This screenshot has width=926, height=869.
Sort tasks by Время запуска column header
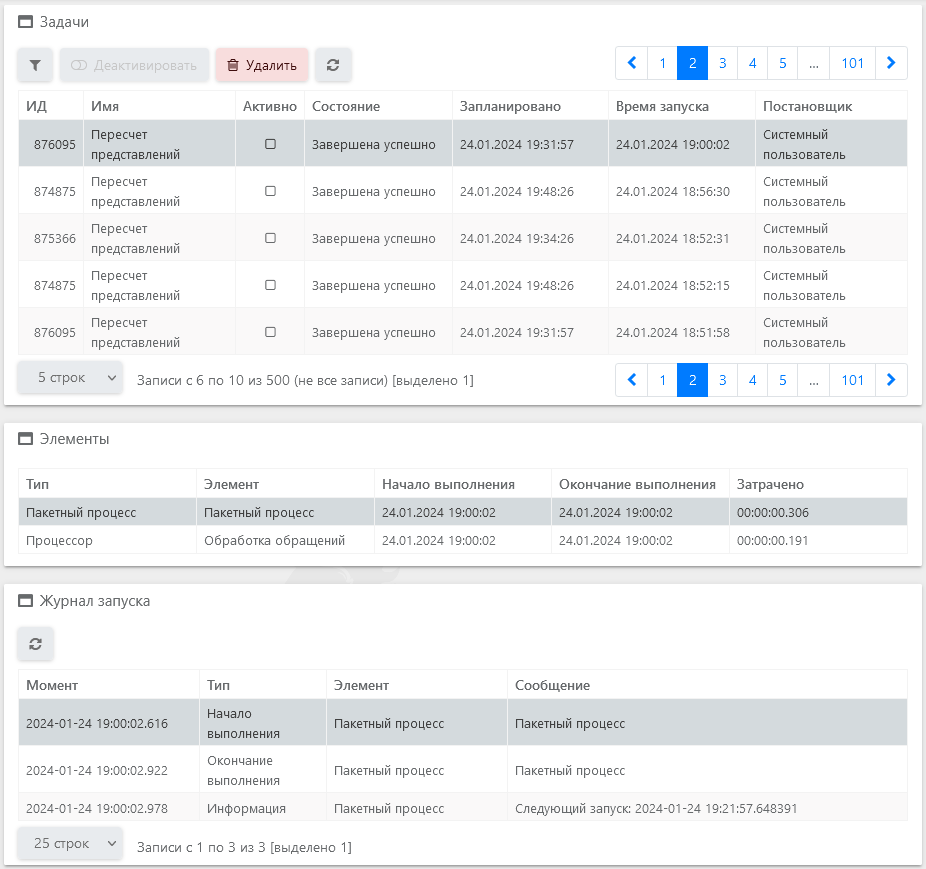pos(662,106)
